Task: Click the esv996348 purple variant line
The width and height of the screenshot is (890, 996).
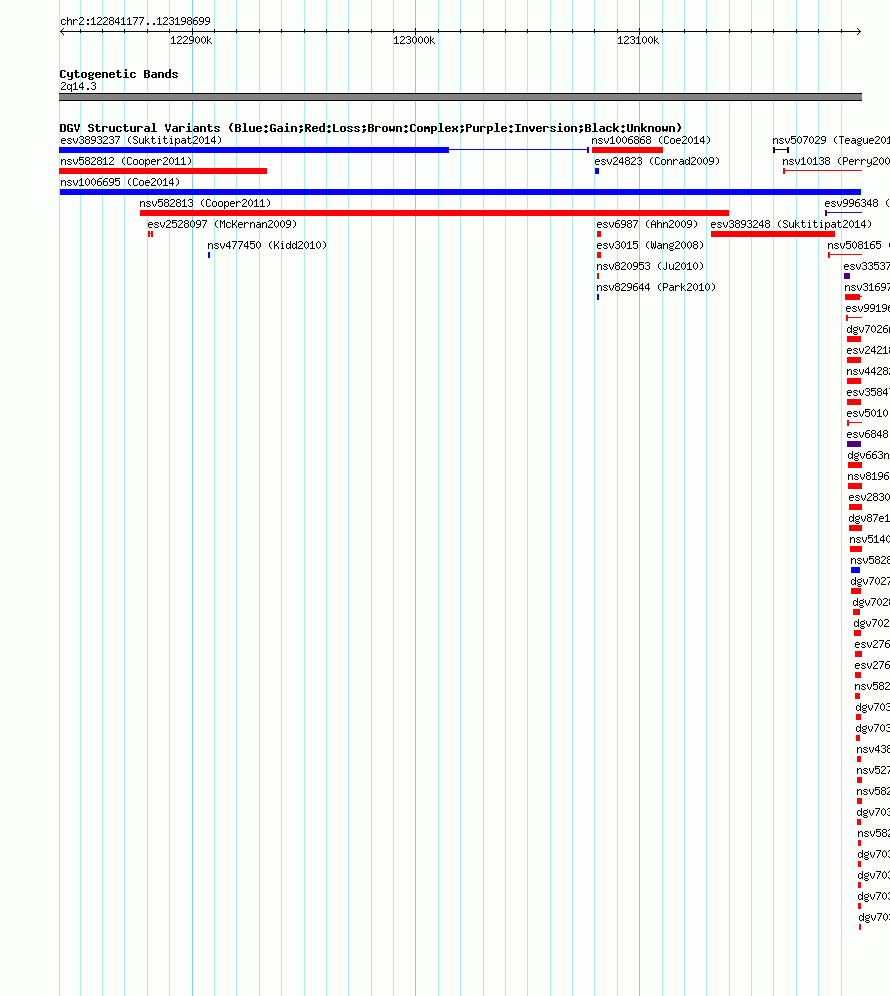Action: point(843,213)
